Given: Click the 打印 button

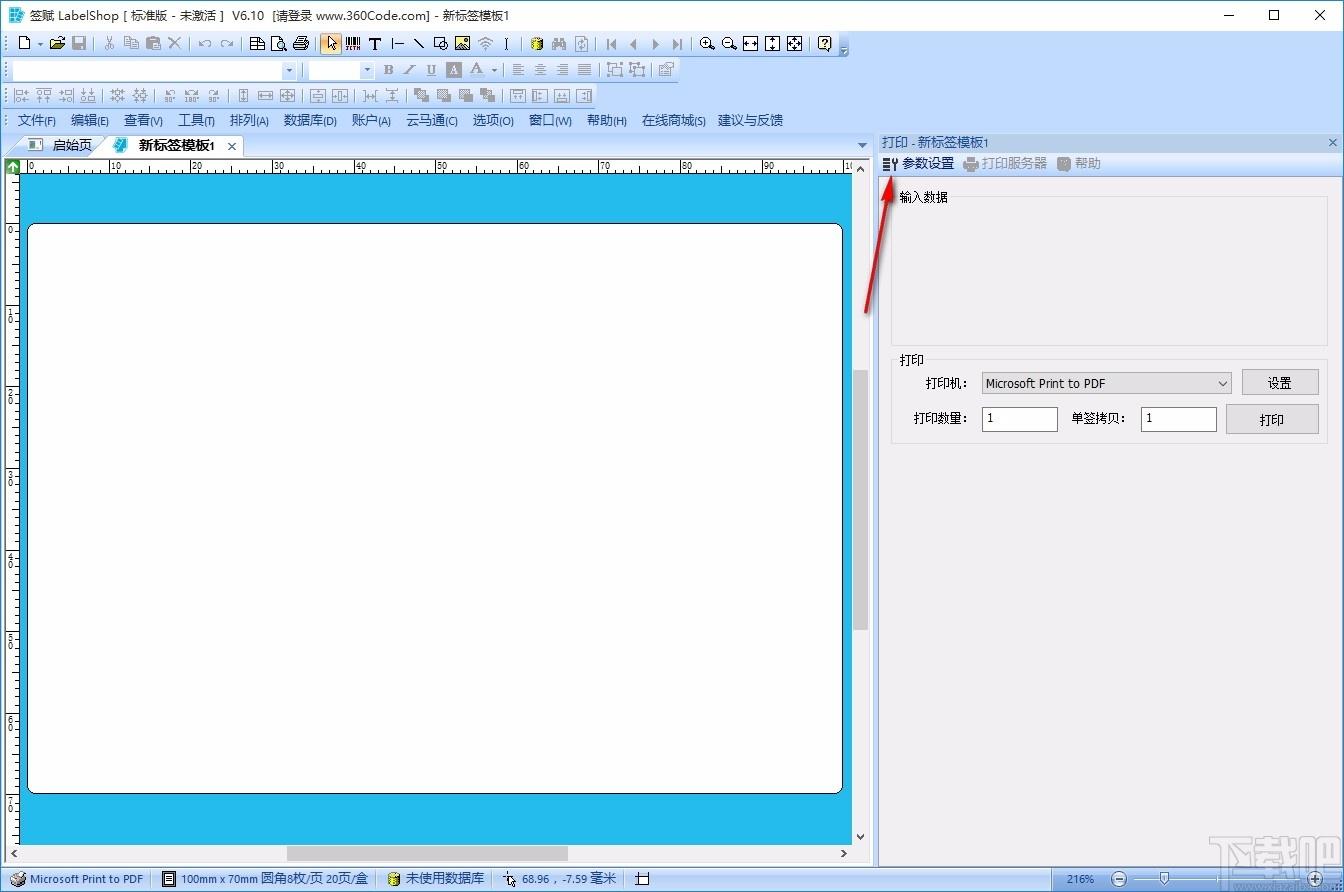Looking at the screenshot, I should point(1272,419).
